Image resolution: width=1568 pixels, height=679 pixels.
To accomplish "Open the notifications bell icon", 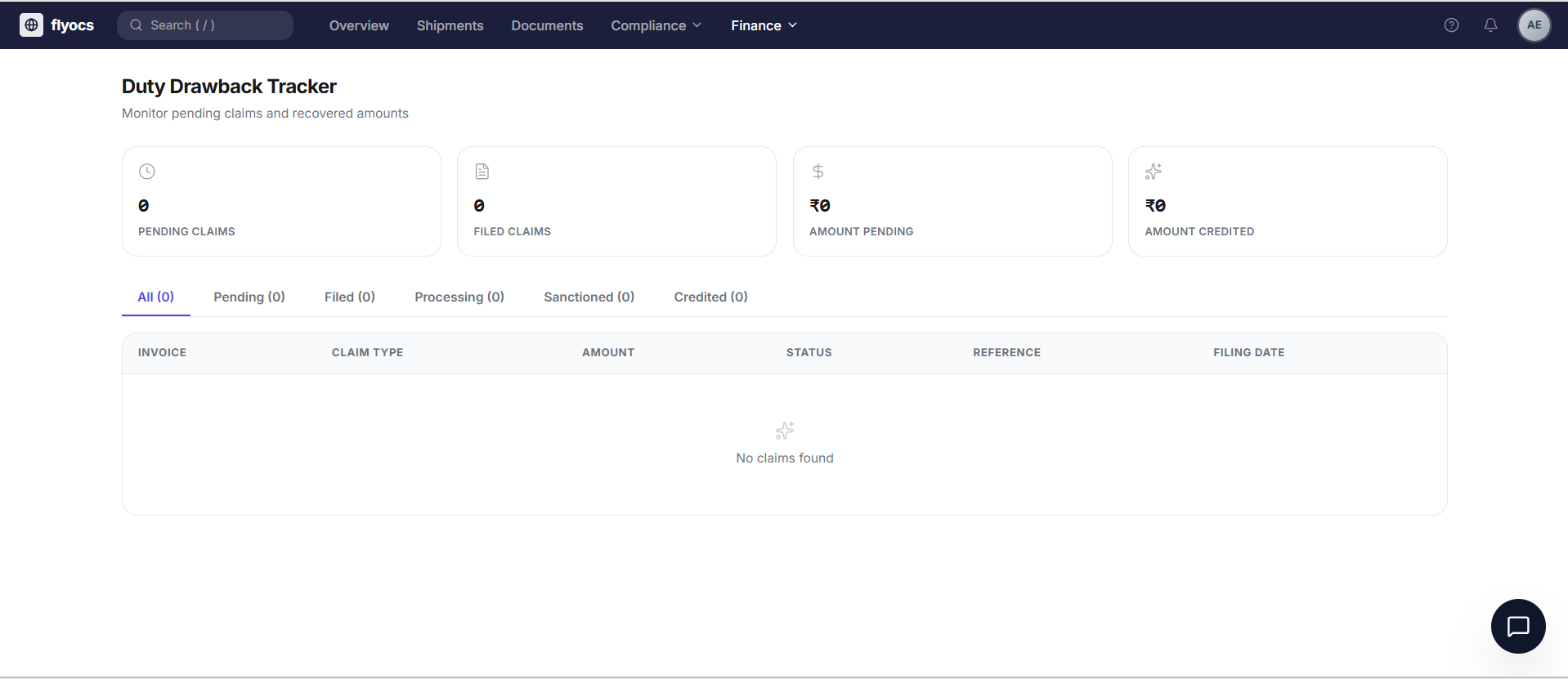I will tap(1490, 25).
